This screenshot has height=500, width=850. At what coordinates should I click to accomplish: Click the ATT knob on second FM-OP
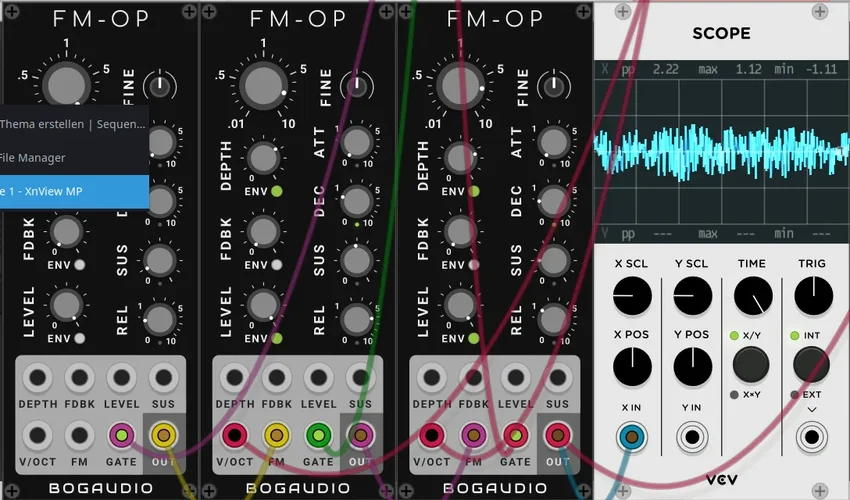coord(357,143)
